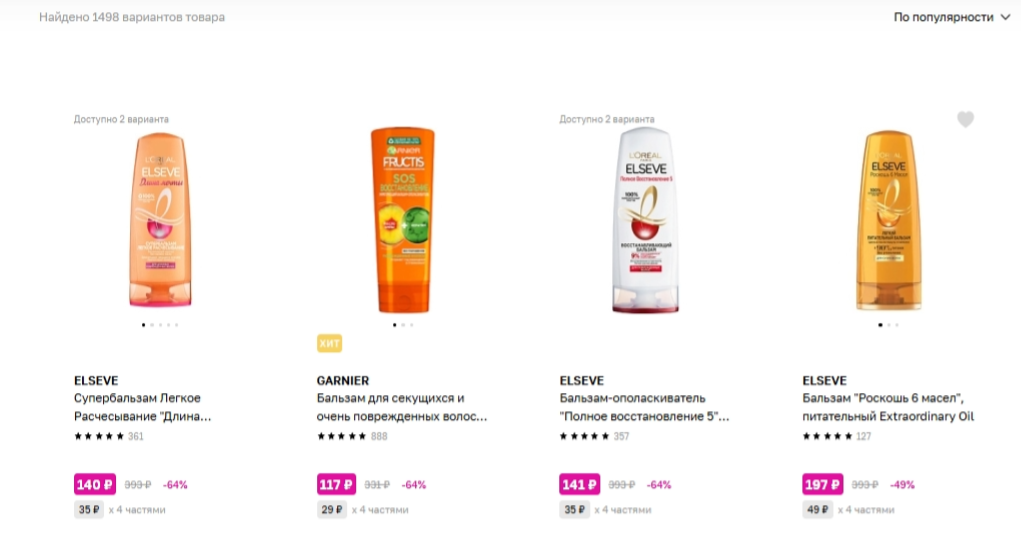Click the 140 ₽ price tag
The image size is (1021, 547).
pos(95,484)
